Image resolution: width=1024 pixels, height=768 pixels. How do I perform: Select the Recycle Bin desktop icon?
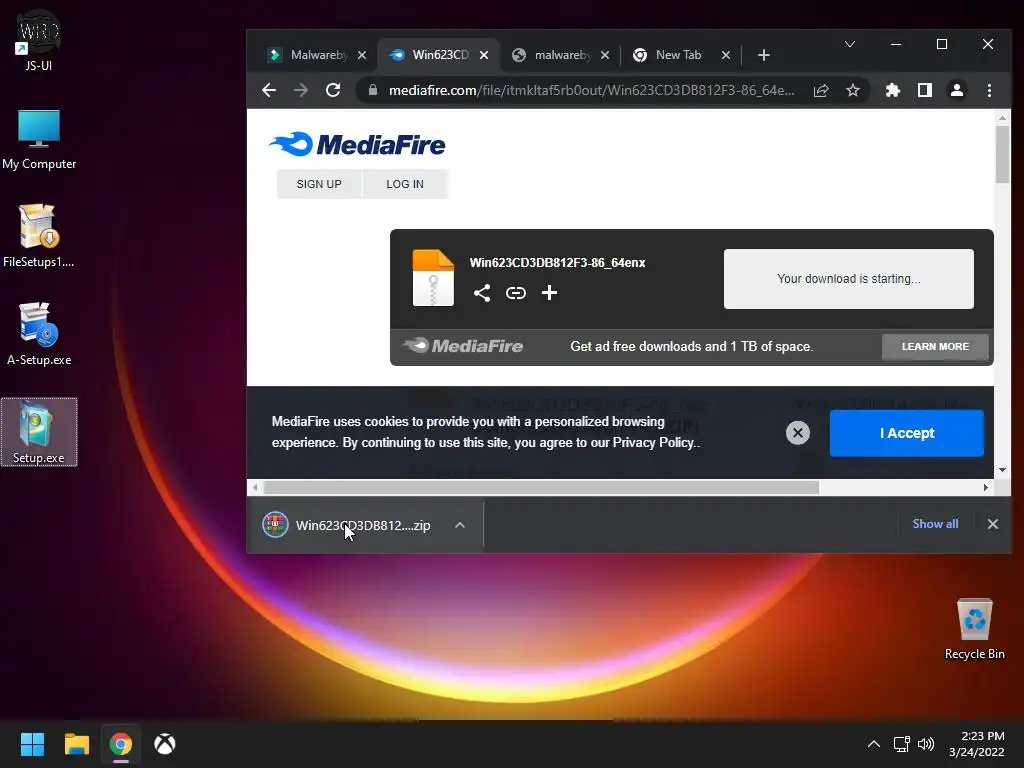pos(974,628)
